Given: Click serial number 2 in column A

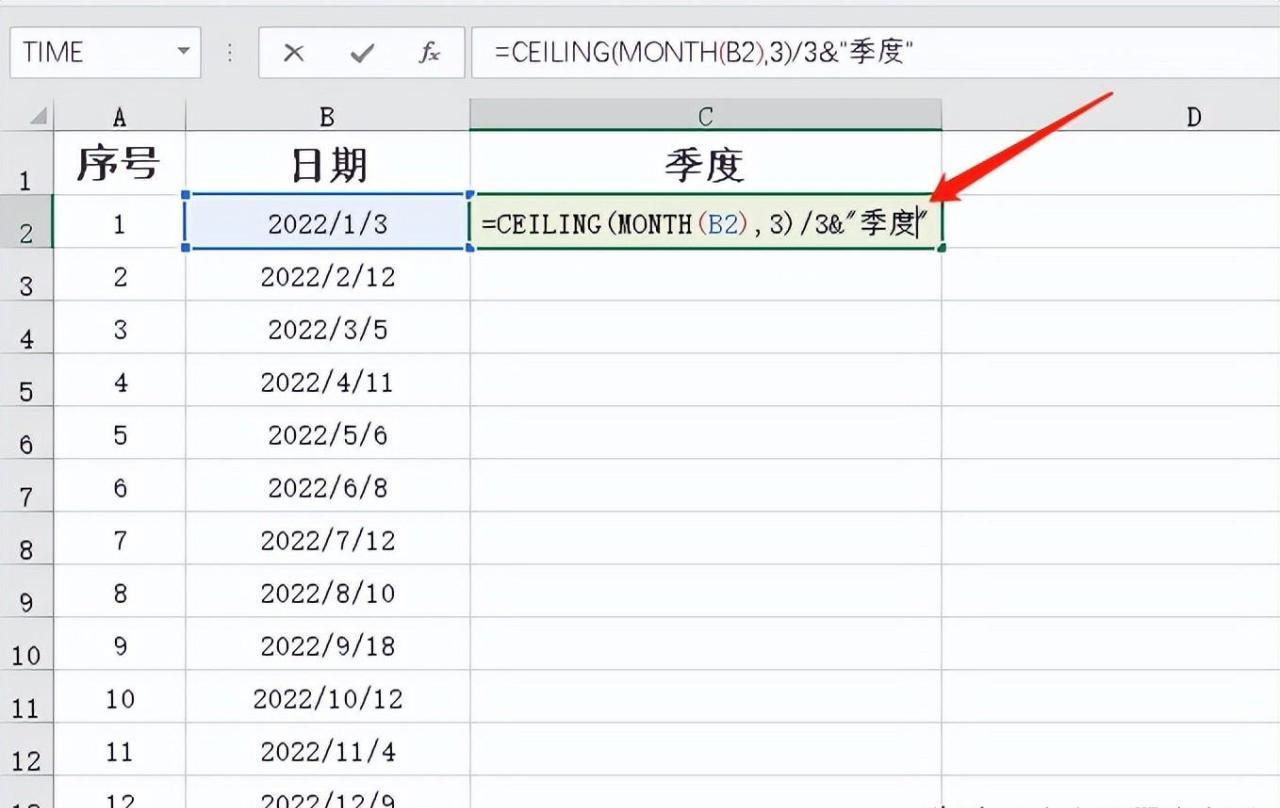Looking at the screenshot, I should (119, 275).
